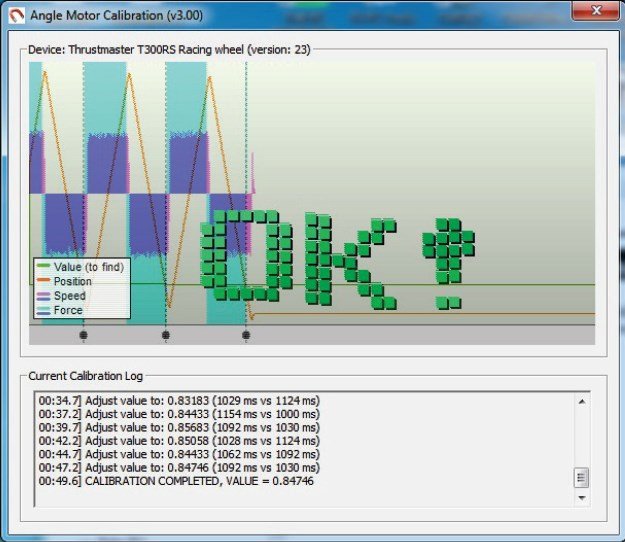Click the Angle Motor Calibration app icon
625x542 pixels.
(15, 15)
